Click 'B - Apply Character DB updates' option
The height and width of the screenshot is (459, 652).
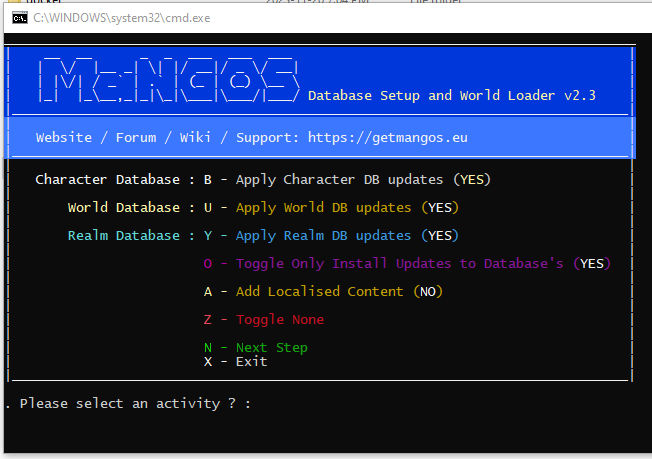tap(323, 180)
